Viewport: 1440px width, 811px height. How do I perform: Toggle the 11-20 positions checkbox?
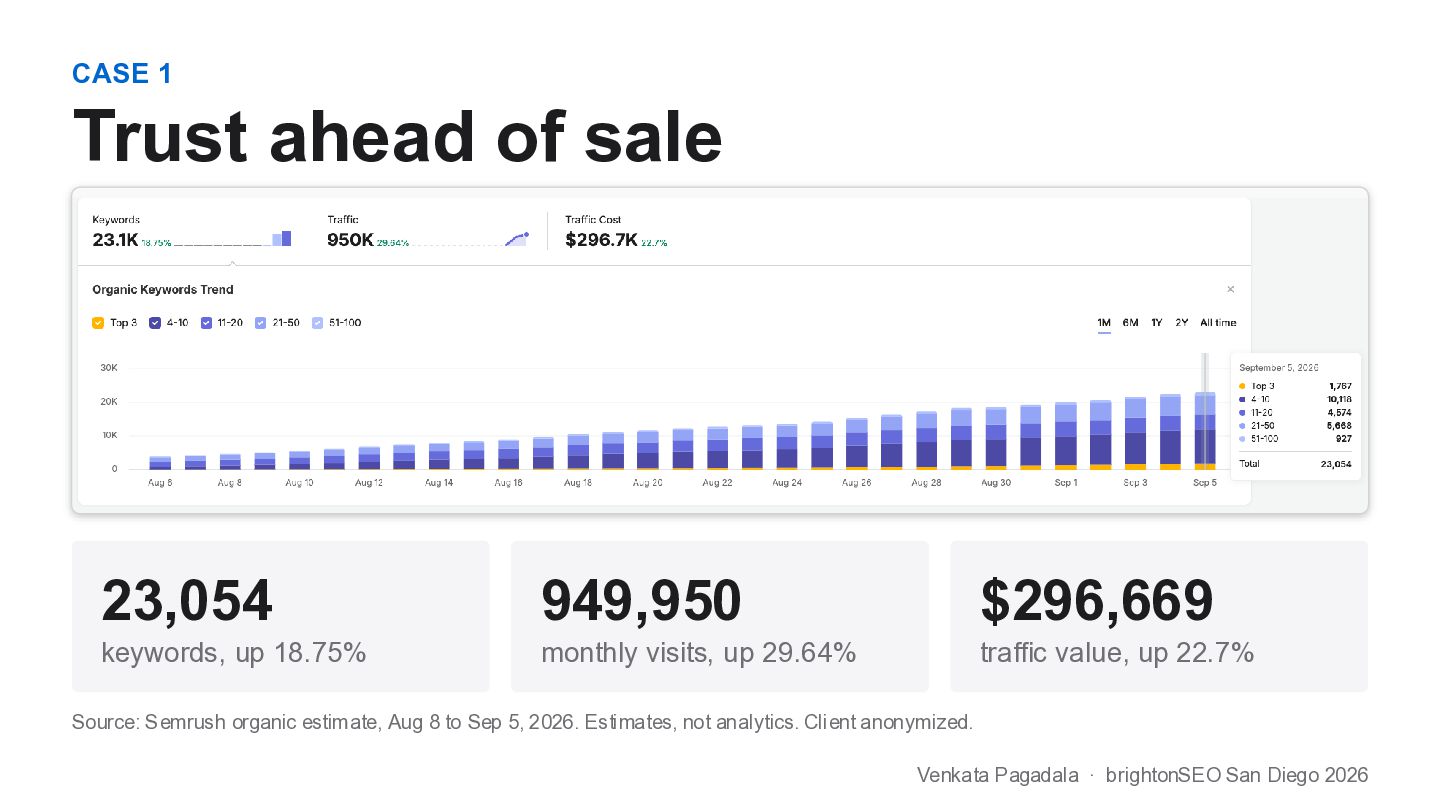coord(207,323)
